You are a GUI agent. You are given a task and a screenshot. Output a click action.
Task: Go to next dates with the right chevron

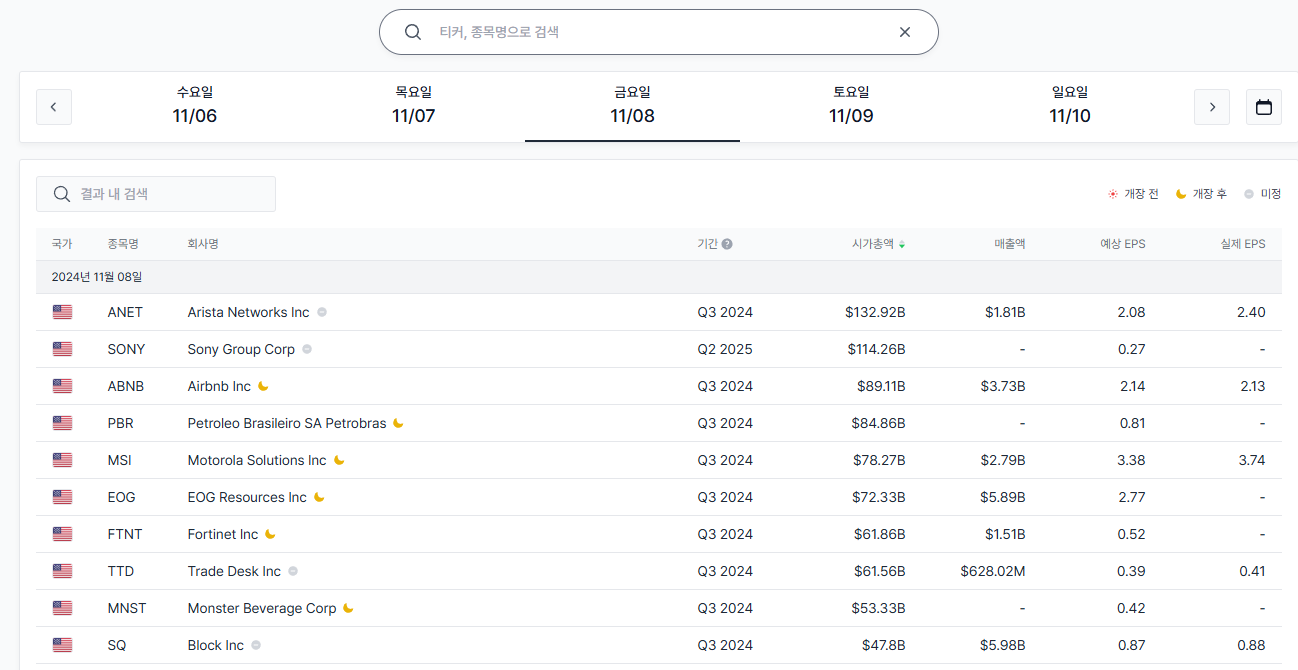point(1212,107)
